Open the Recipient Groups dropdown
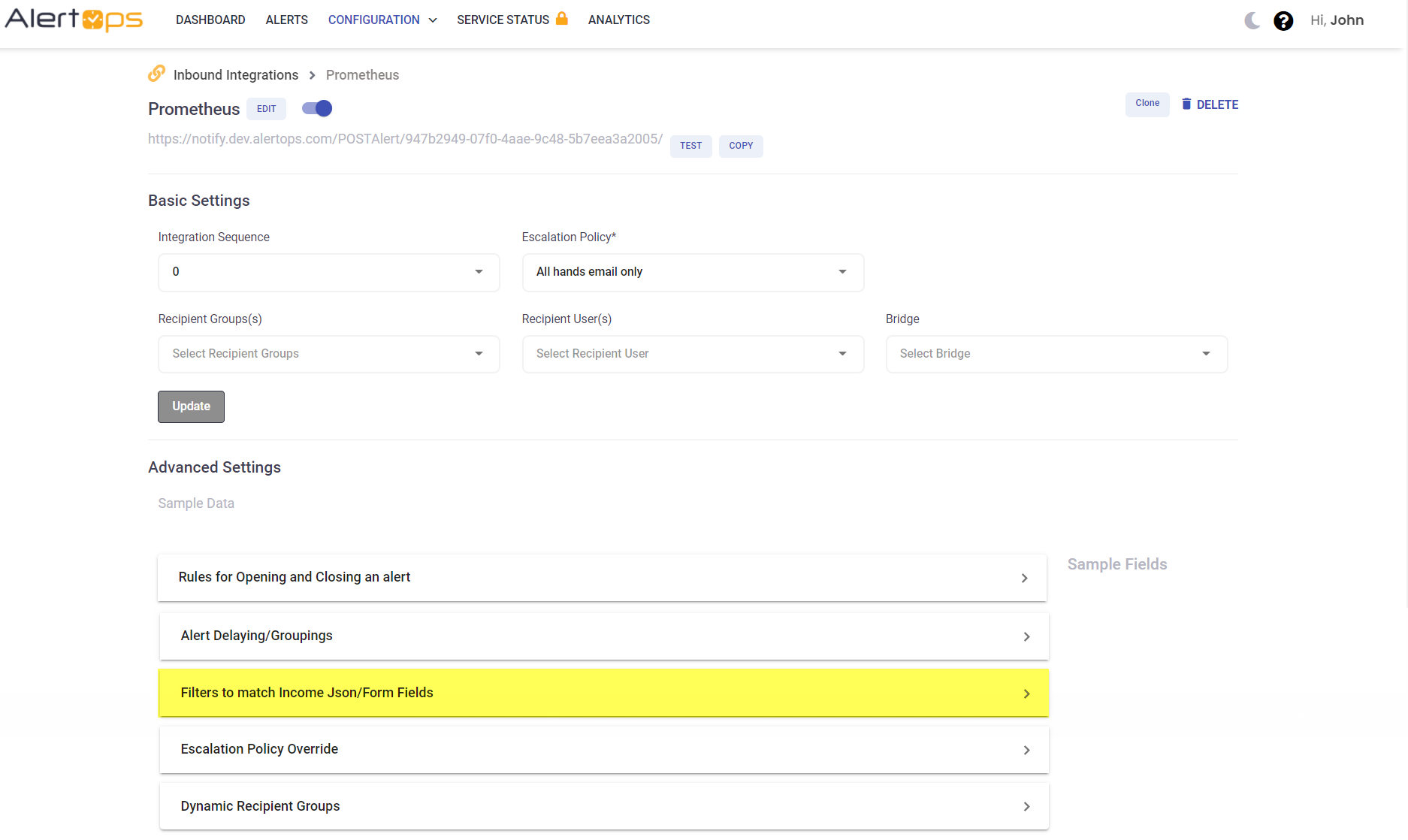 328,354
